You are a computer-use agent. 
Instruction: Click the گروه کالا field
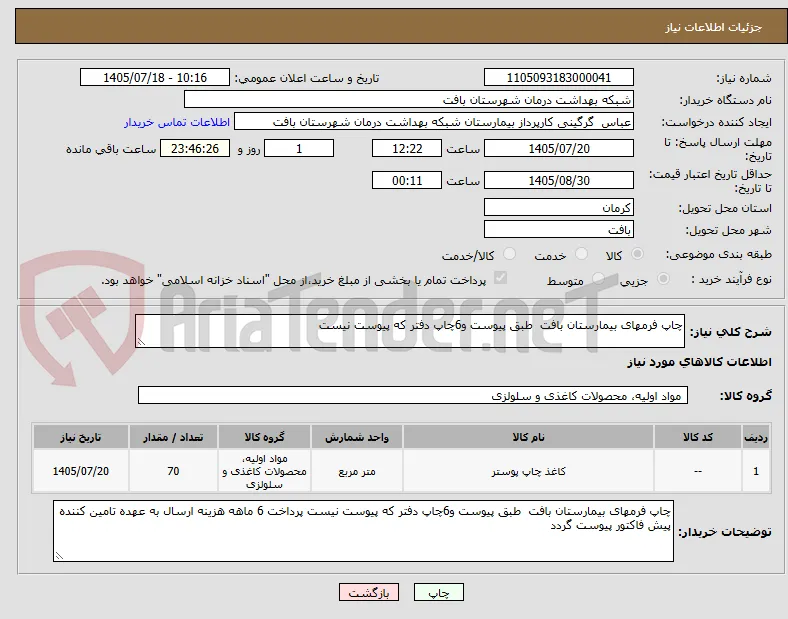point(413,395)
